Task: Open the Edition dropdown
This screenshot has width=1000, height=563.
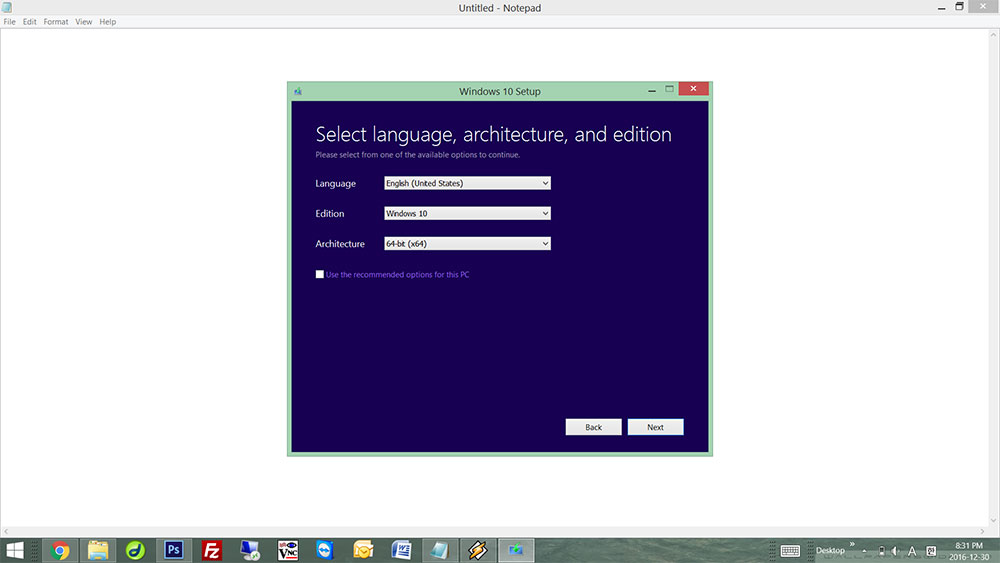Action: point(467,214)
